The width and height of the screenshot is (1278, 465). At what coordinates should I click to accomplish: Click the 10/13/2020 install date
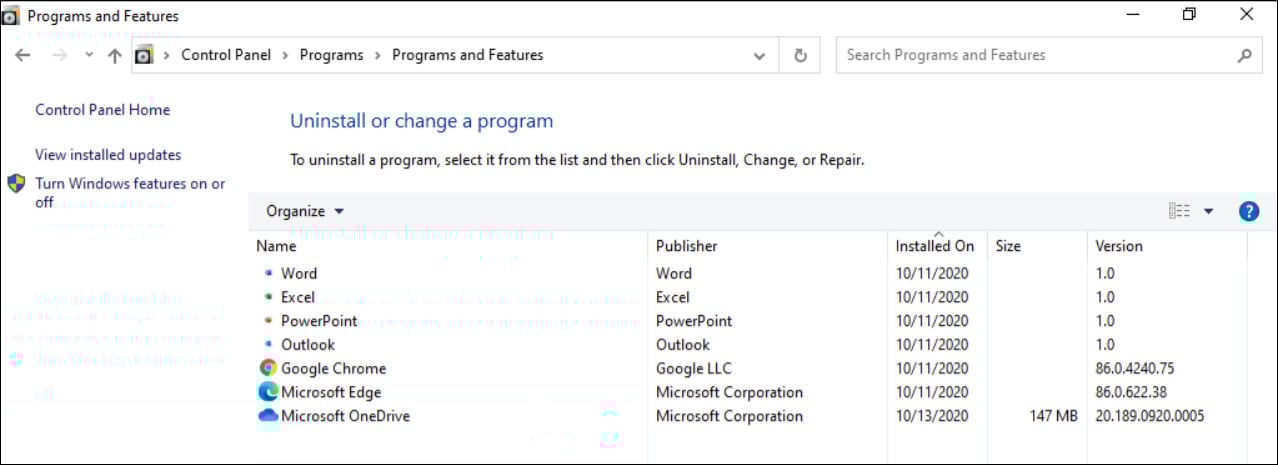[932, 417]
